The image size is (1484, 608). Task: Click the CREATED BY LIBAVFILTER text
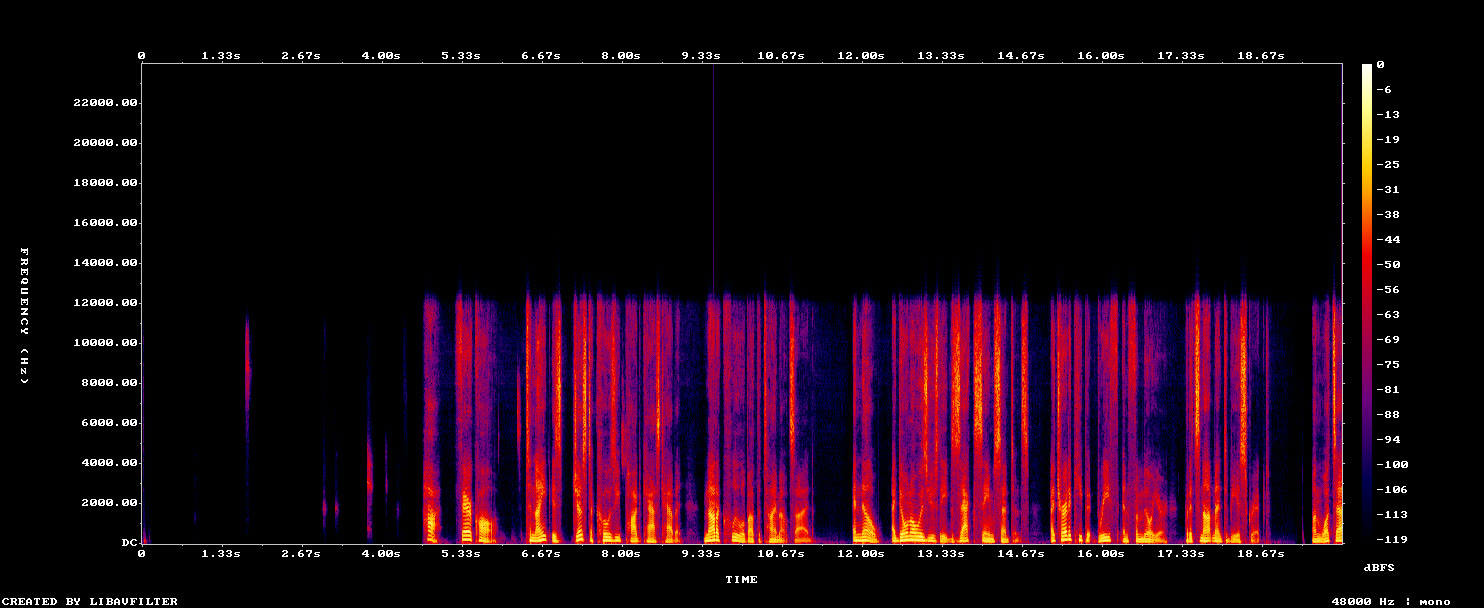coord(91,601)
